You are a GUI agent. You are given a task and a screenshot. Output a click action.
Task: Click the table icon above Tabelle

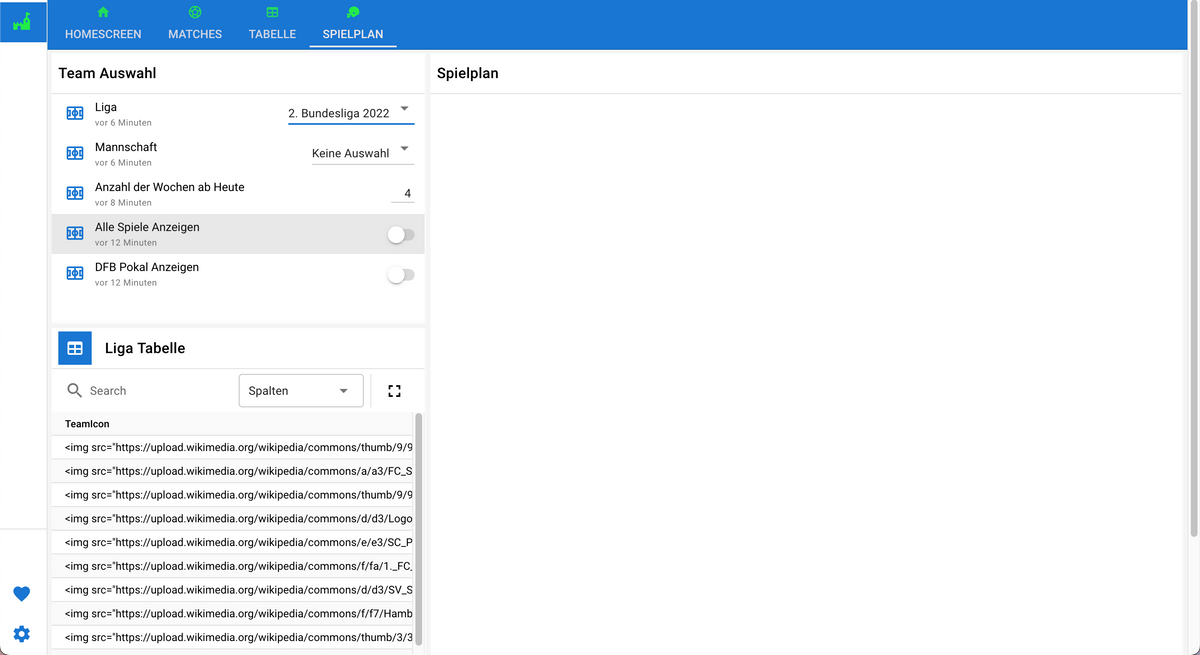click(272, 12)
